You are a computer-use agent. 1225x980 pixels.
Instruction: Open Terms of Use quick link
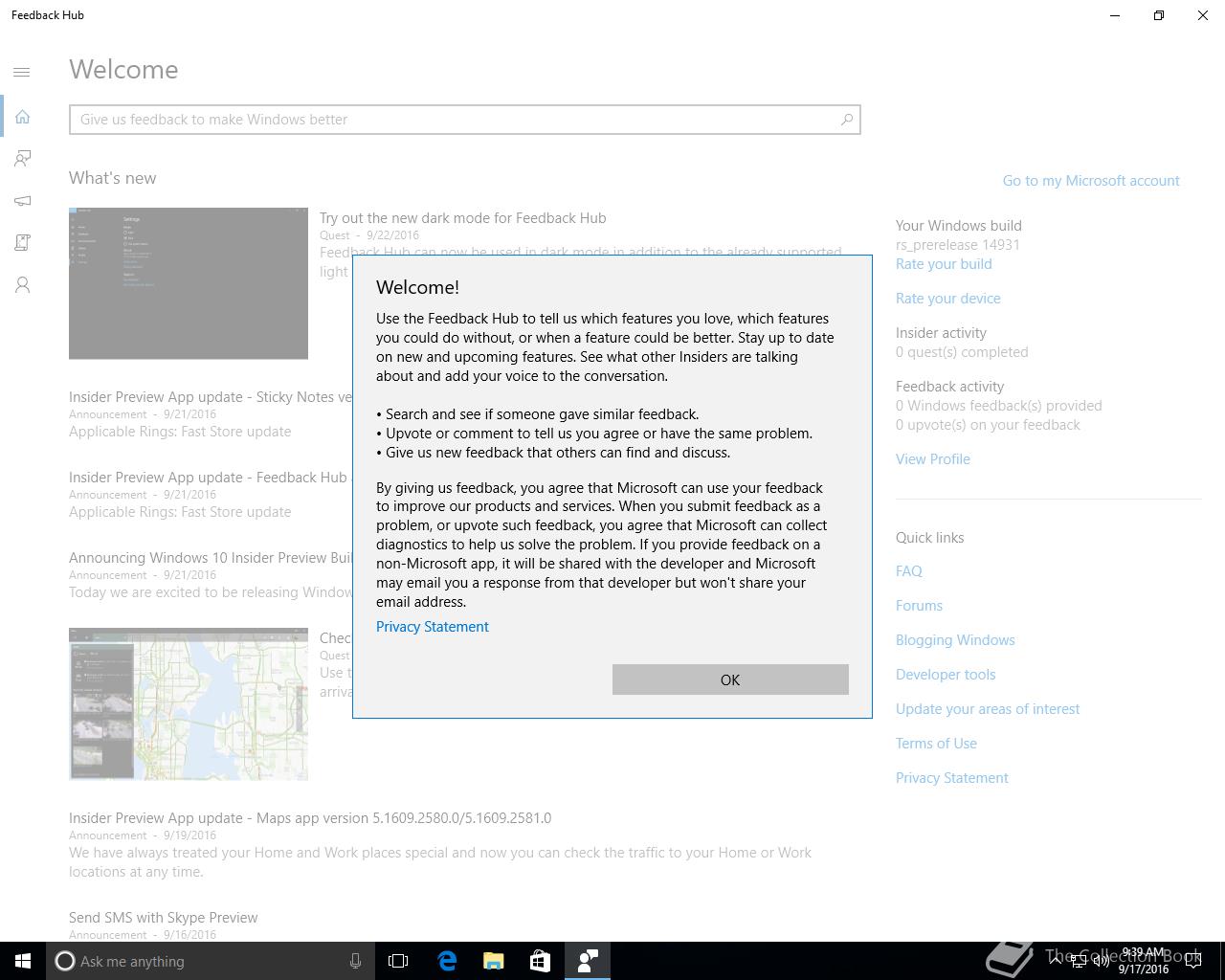(x=936, y=744)
